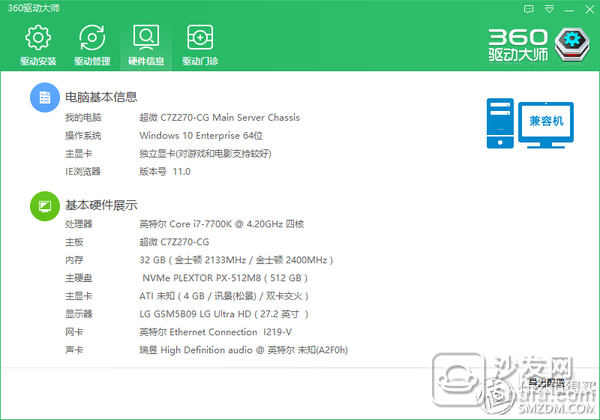This screenshot has height=420, width=600.
Task: Click the 基本硬件展示 heading
Action: coord(101,205)
